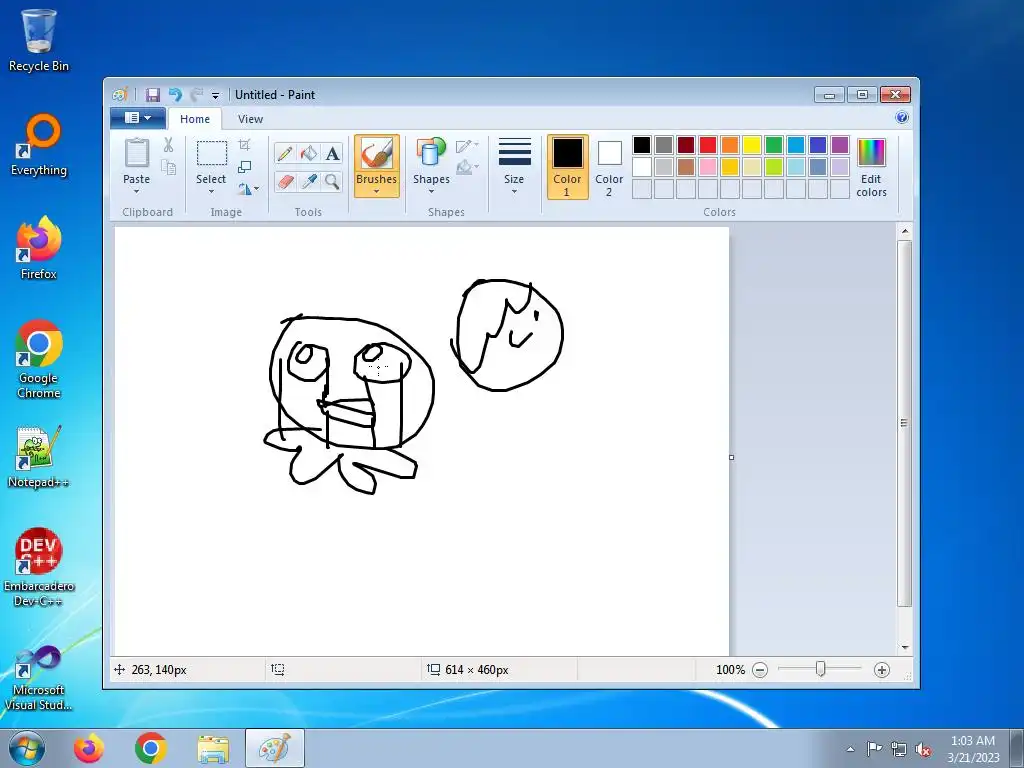Expand the Select dropdown arrow
Image resolution: width=1024 pixels, height=768 pixels.
212,192
